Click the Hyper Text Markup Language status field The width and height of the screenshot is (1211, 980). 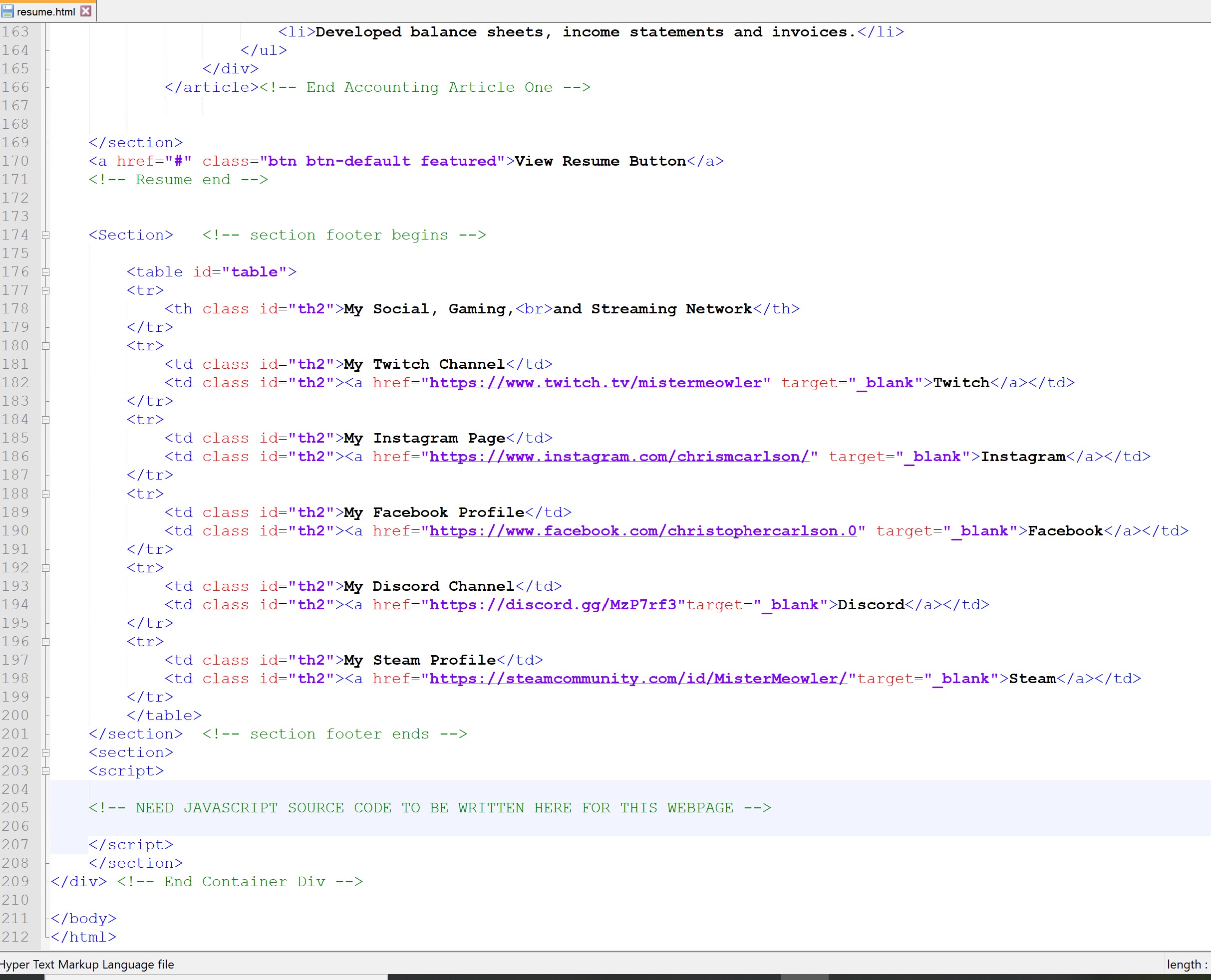coord(87,964)
